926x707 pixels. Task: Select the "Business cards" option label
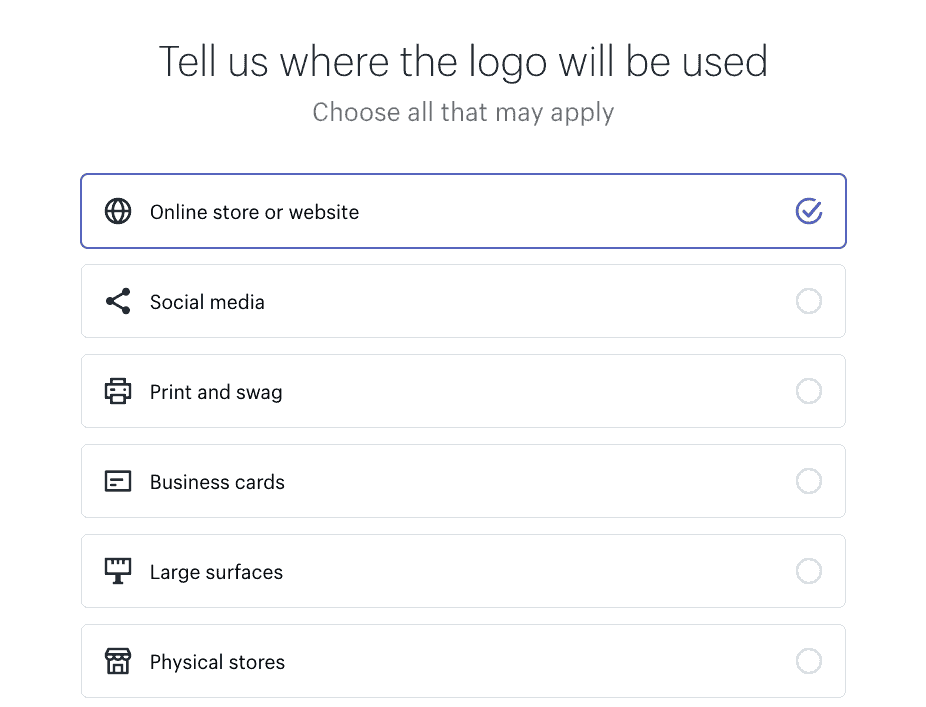pyautogui.click(x=217, y=482)
